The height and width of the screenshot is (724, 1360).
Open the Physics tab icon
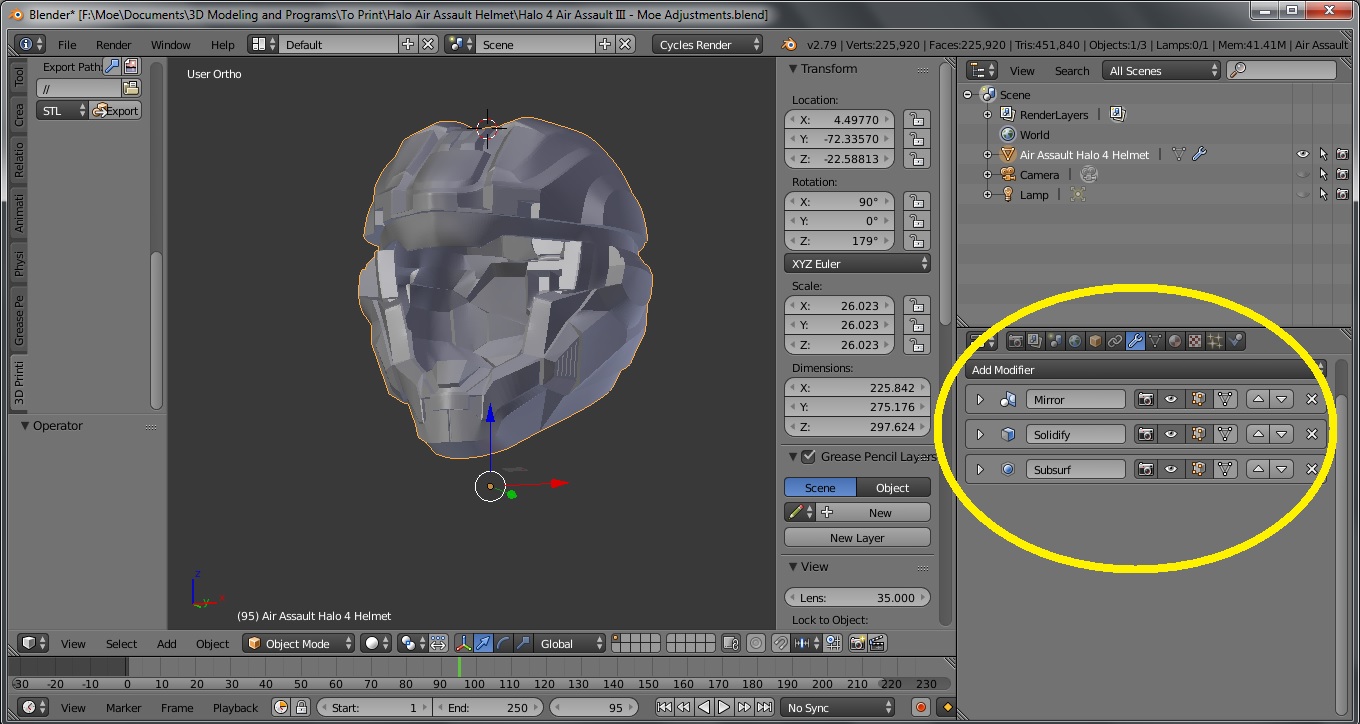click(1235, 341)
